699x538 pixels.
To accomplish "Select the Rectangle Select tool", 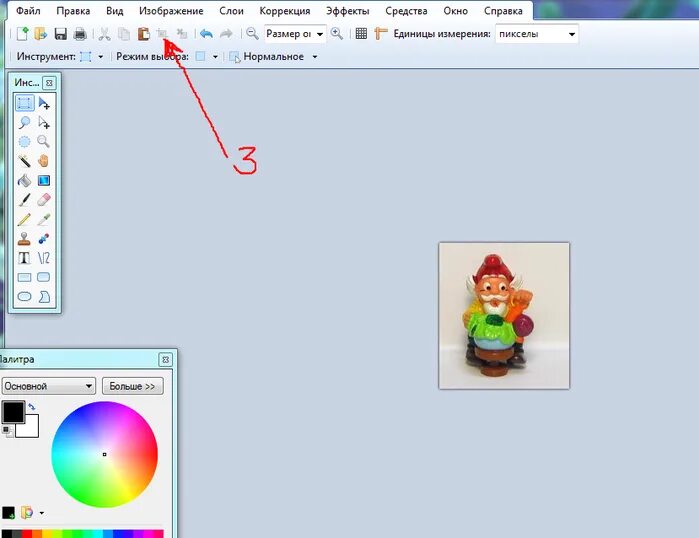I will pyautogui.click(x=25, y=103).
